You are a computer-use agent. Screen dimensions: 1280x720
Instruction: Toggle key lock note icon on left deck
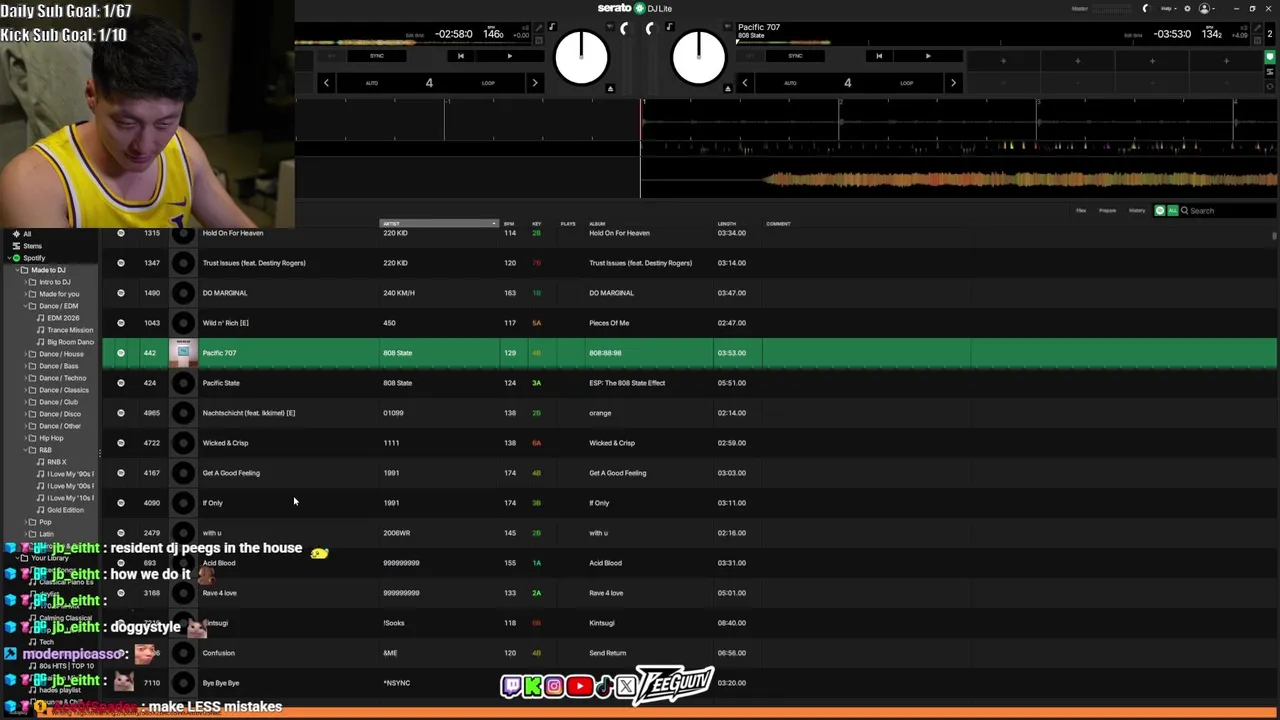[552, 27]
